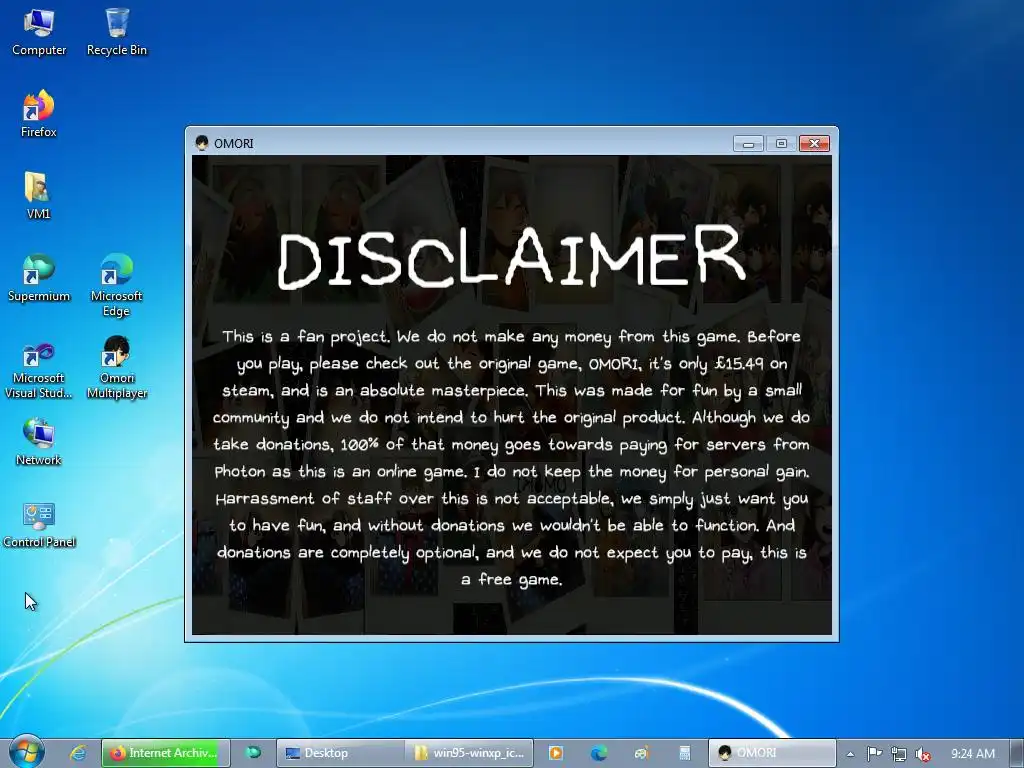This screenshot has height=768, width=1024.
Task: Select the Control Panel desktop icon
Action: [x=39, y=525]
